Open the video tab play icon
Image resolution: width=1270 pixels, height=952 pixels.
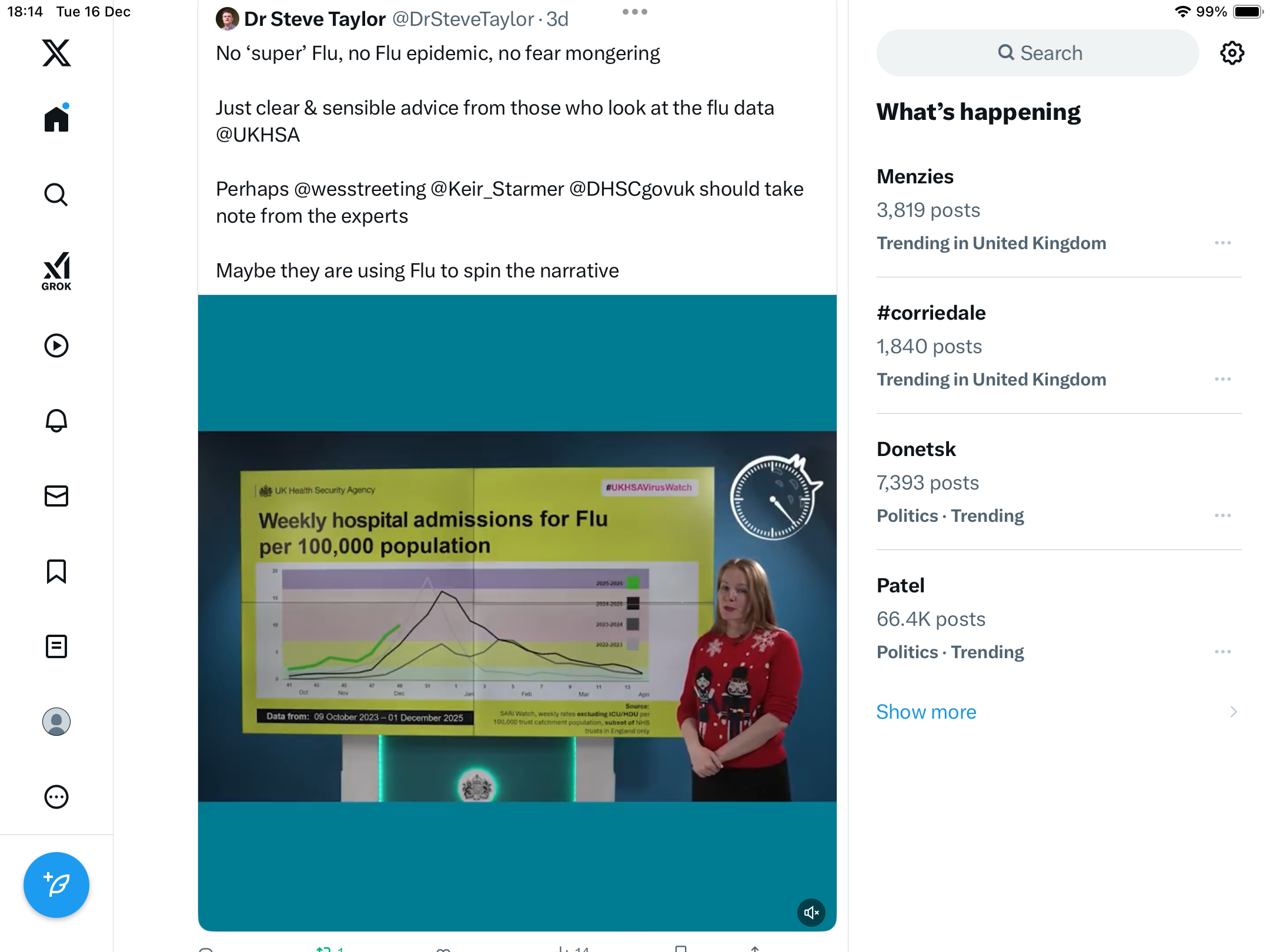[56, 346]
